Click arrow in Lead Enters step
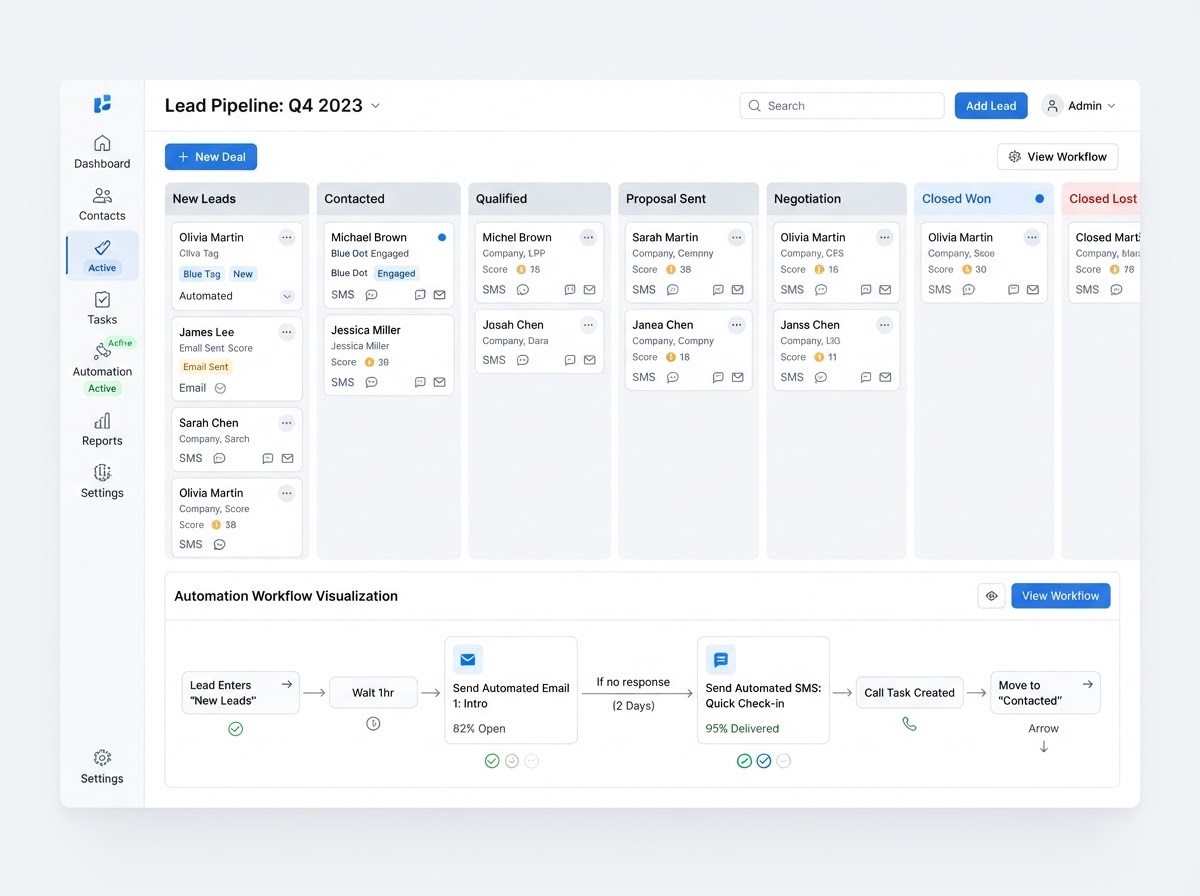Image resolution: width=1200 pixels, height=896 pixels. click(x=286, y=684)
